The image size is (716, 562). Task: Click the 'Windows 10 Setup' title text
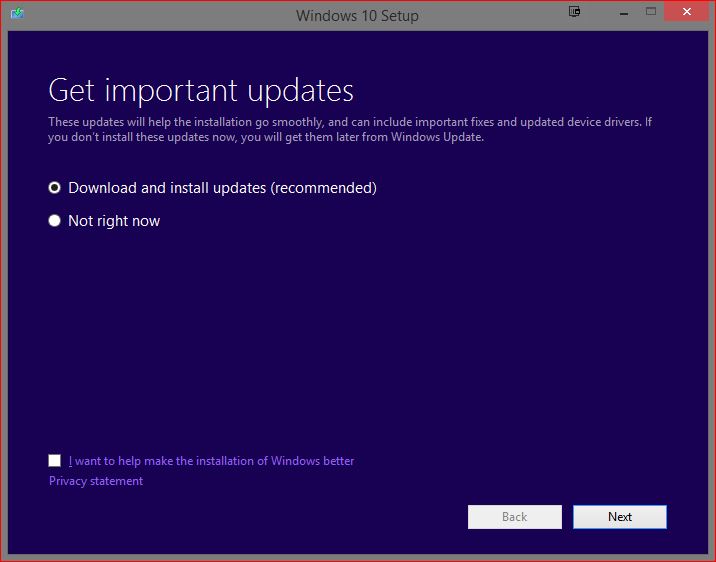(x=357, y=16)
